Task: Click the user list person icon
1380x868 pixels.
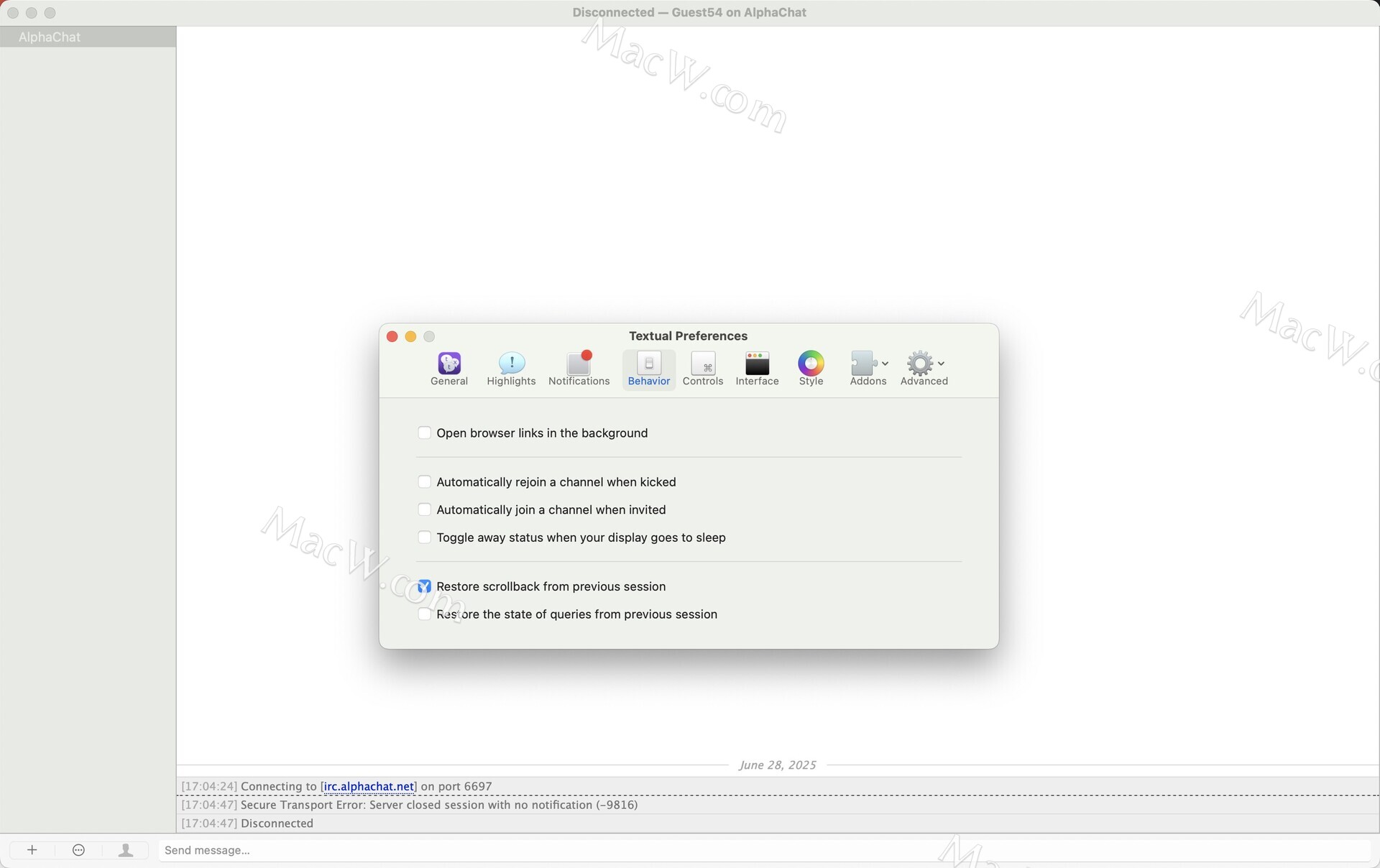Action: (x=126, y=850)
